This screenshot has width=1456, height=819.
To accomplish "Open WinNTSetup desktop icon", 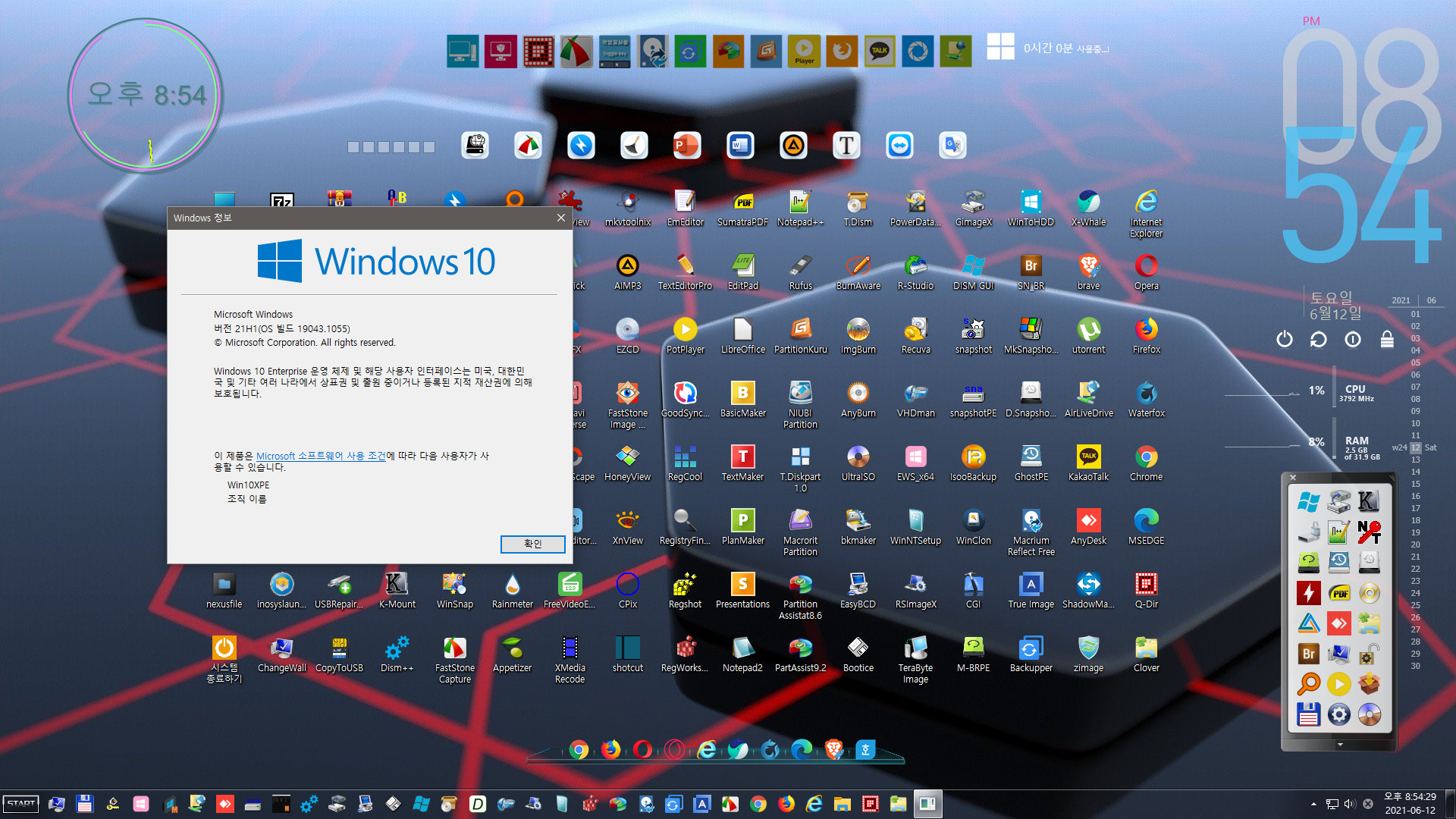I will point(915,526).
